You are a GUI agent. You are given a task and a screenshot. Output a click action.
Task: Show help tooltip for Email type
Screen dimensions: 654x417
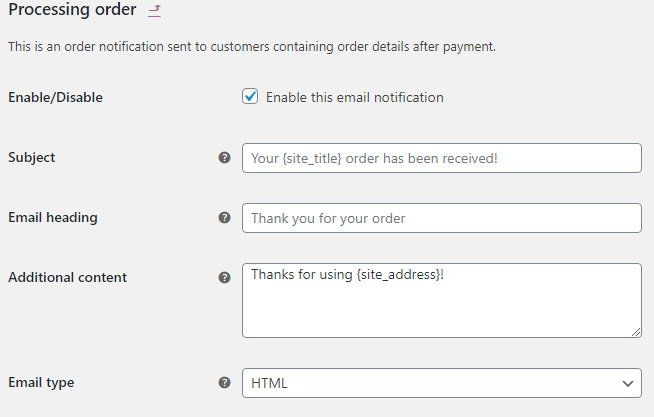point(224,382)
